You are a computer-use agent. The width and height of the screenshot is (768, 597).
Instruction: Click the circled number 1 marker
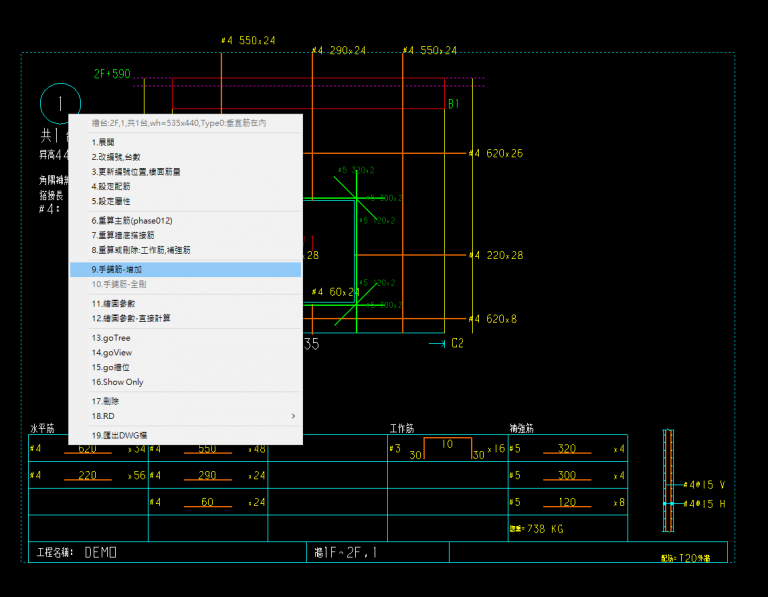(60, 103)
